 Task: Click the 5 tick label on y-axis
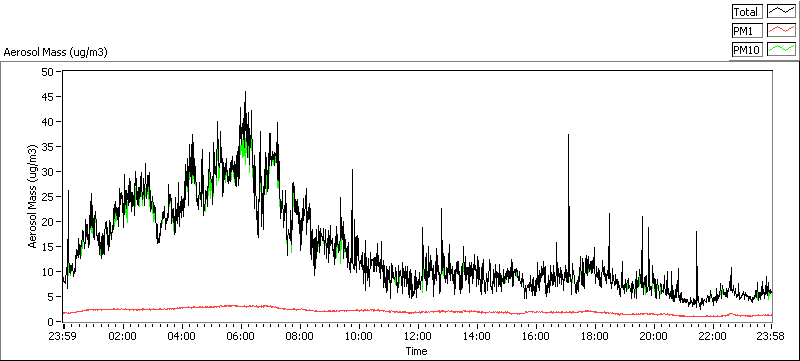point(52,296)
